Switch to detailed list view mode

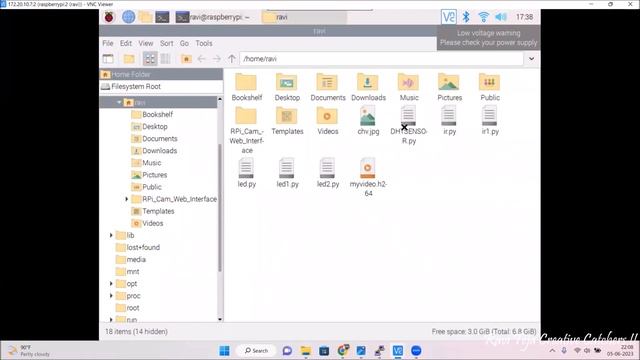click(x=165, y=59)
